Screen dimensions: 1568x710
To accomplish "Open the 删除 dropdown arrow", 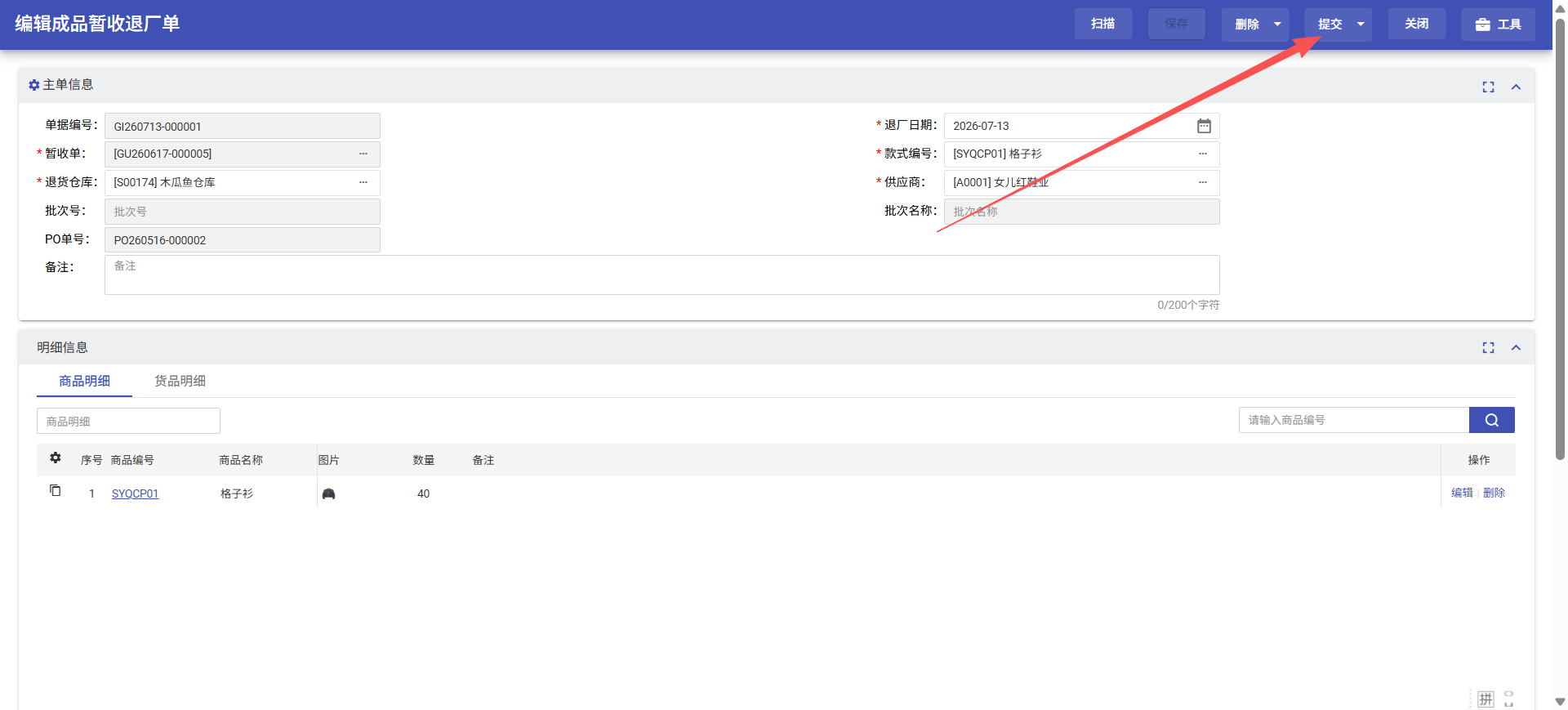I will point(1278,24).
